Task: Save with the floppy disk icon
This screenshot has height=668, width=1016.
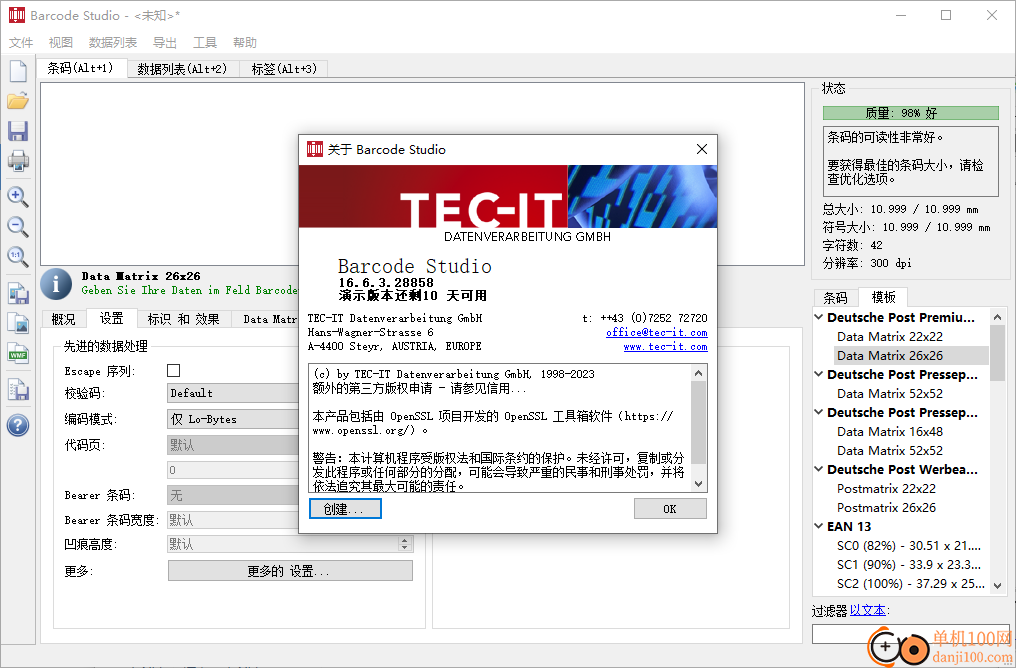Action: [17, 131]
